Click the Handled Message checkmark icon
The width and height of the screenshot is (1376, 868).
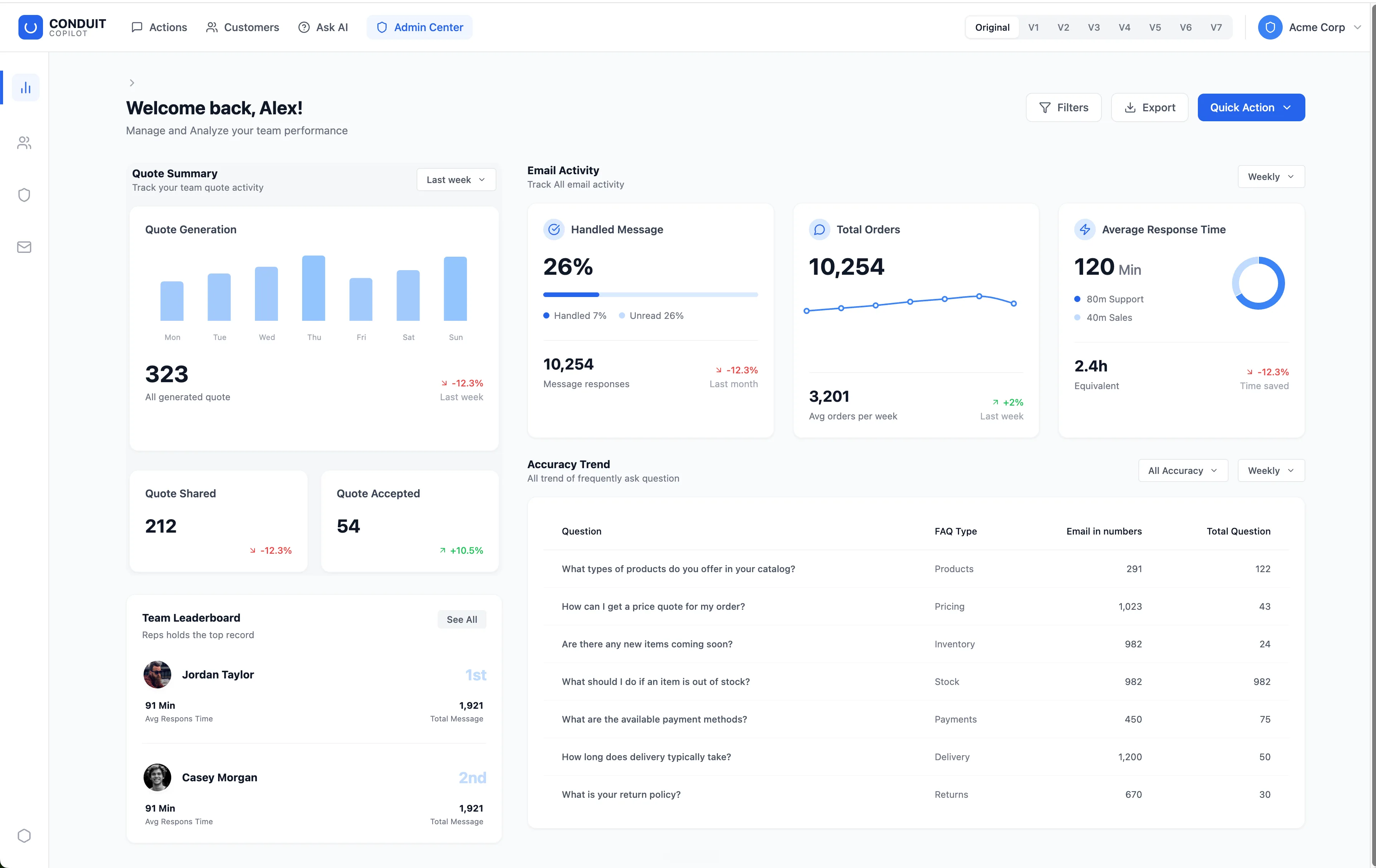(x=554, y=229)
